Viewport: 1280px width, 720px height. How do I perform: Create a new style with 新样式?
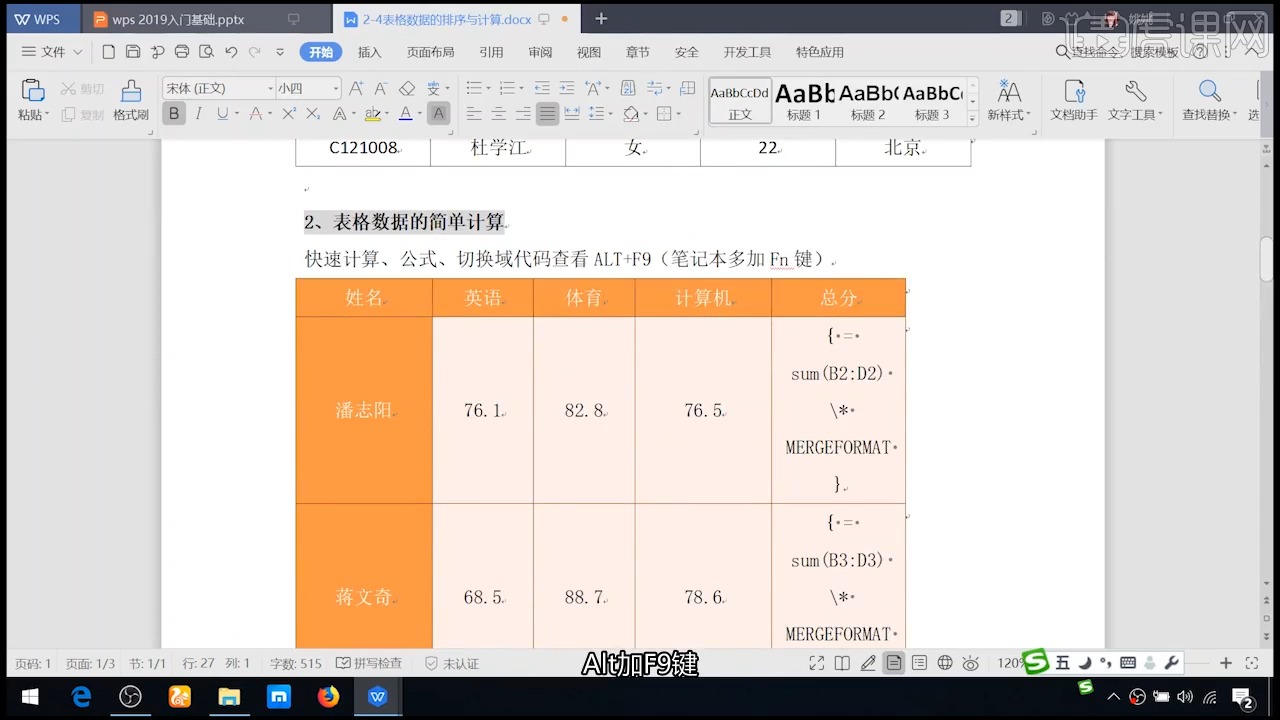coord(1009,103)
